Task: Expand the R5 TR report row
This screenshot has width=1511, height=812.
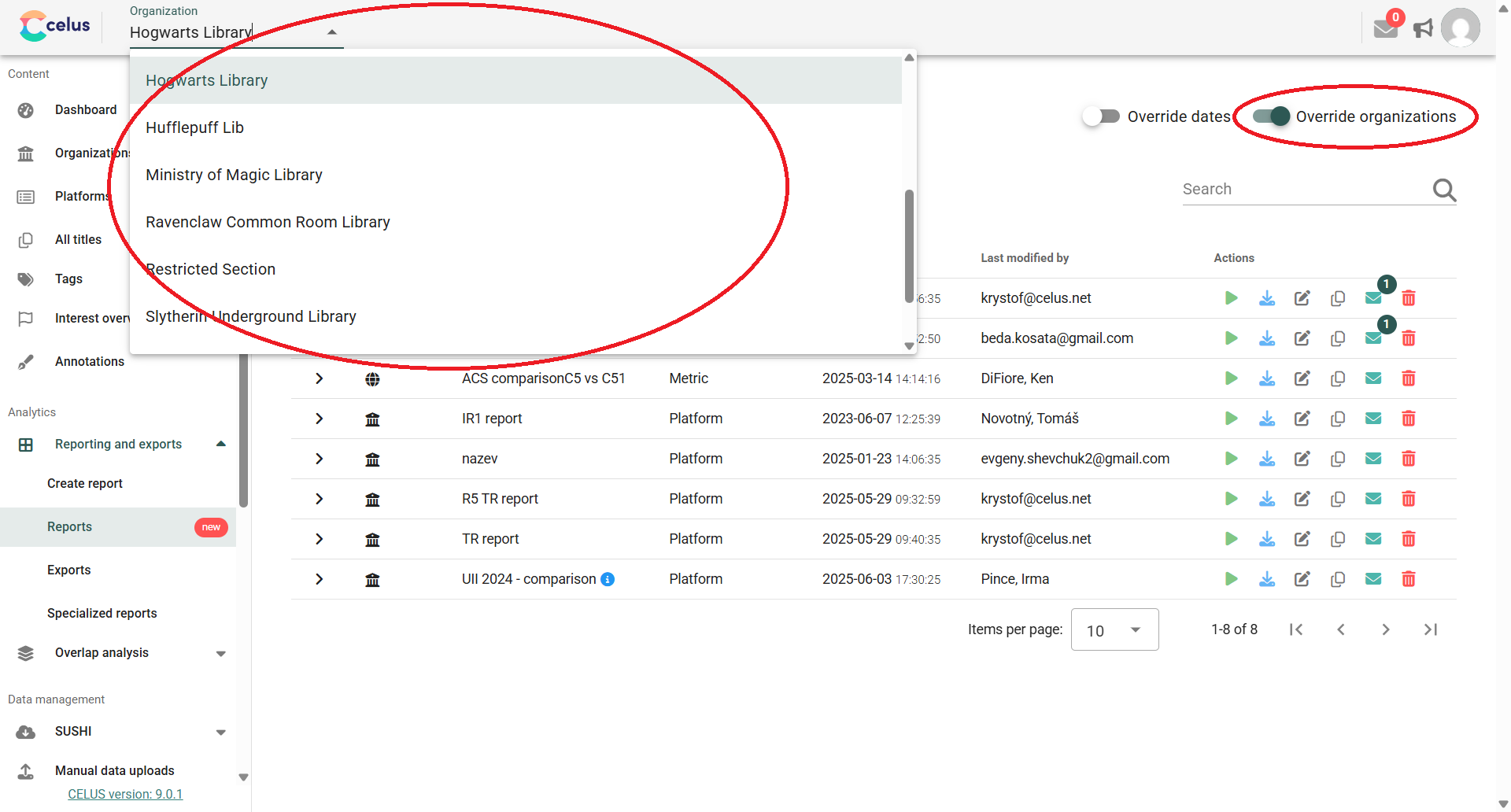Action: coord(319,499)
